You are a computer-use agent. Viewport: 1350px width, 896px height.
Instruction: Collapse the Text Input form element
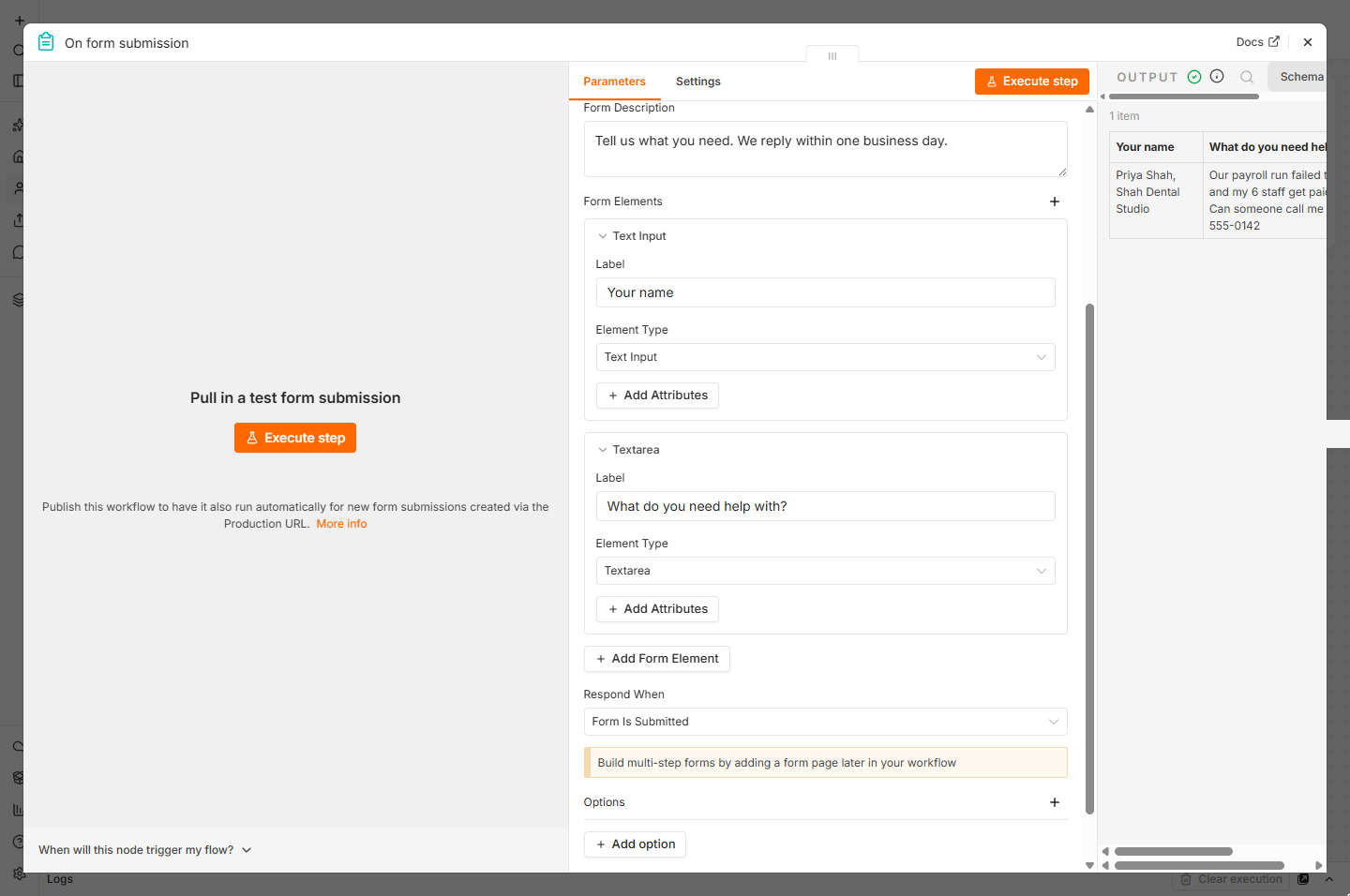point(603,236)
